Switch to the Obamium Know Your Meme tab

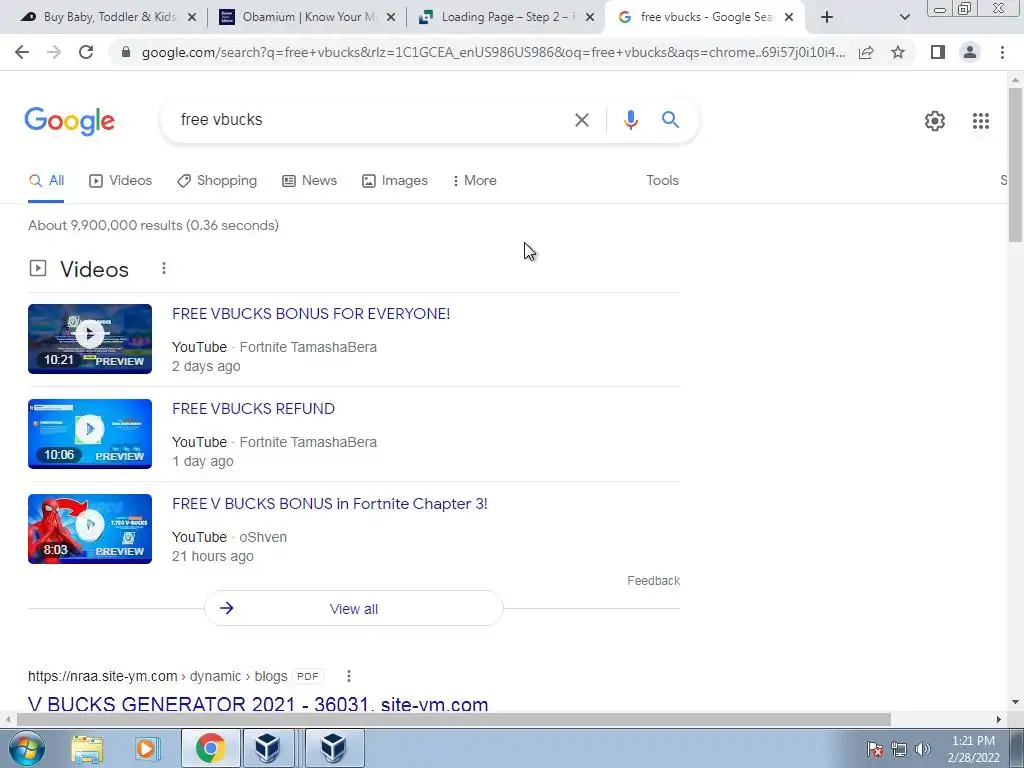[x=307, y=17]
